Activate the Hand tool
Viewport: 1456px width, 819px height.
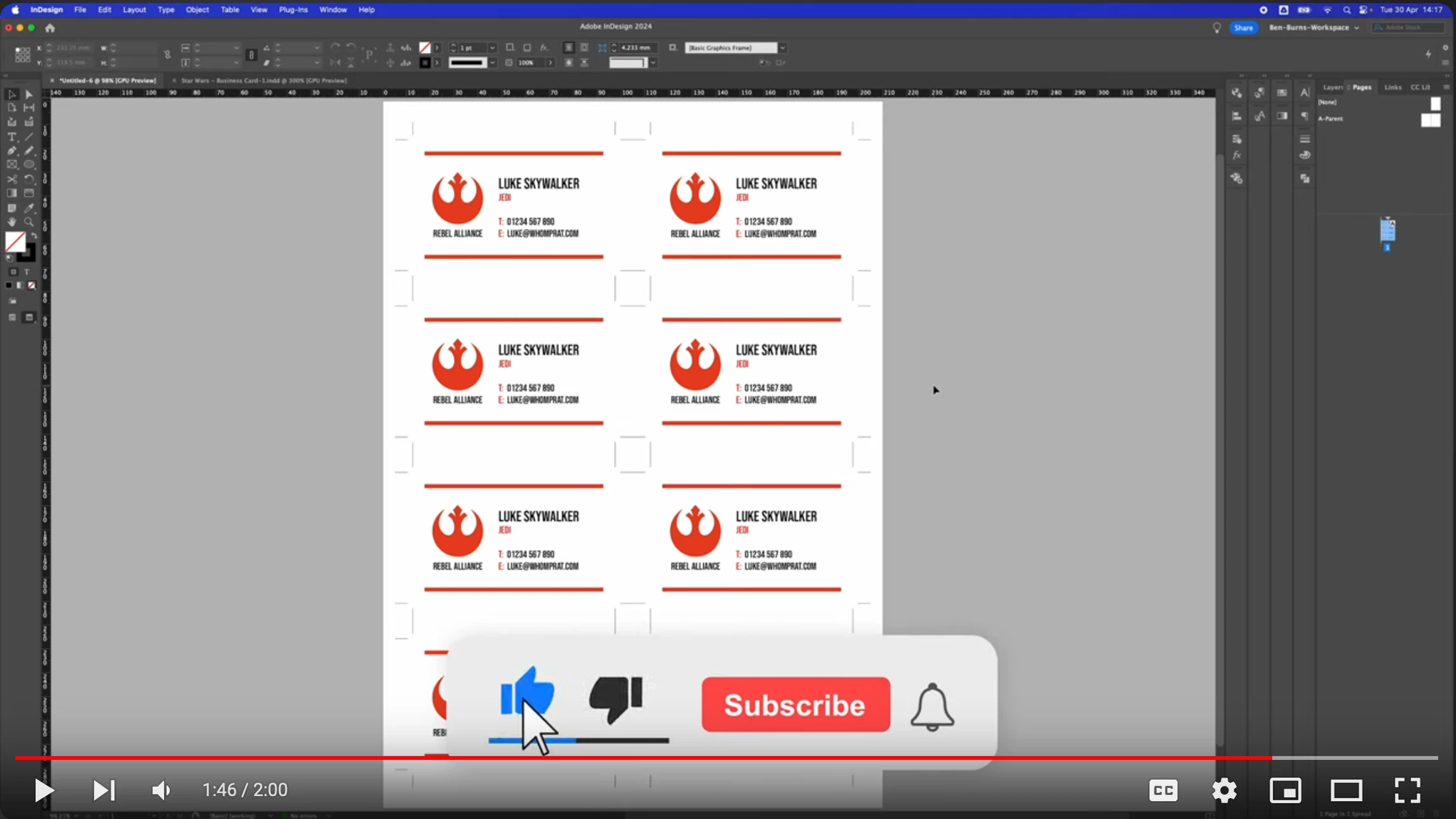pyautogui.click(x=11, y=222)
